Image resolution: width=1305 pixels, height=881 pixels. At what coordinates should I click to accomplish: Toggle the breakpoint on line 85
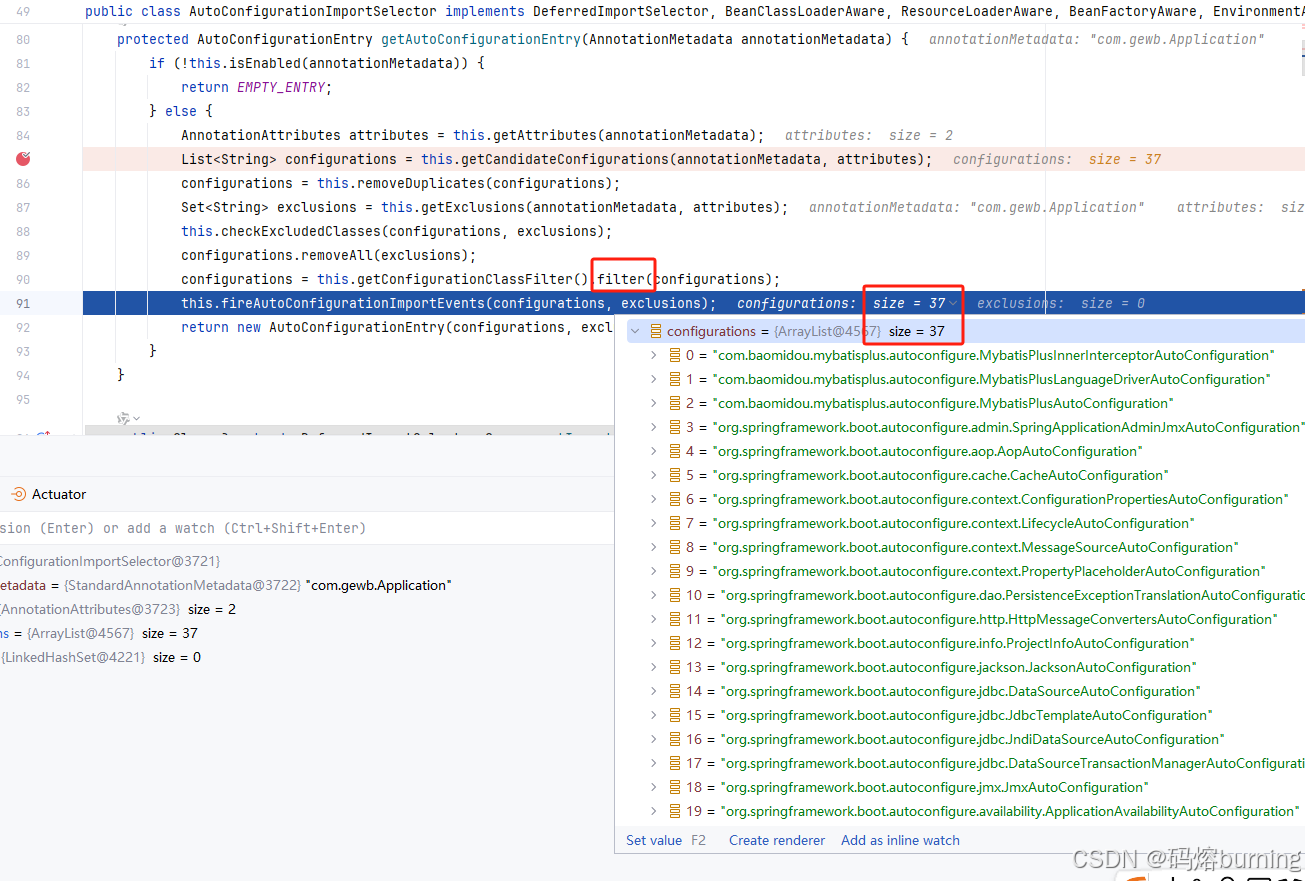24,159
